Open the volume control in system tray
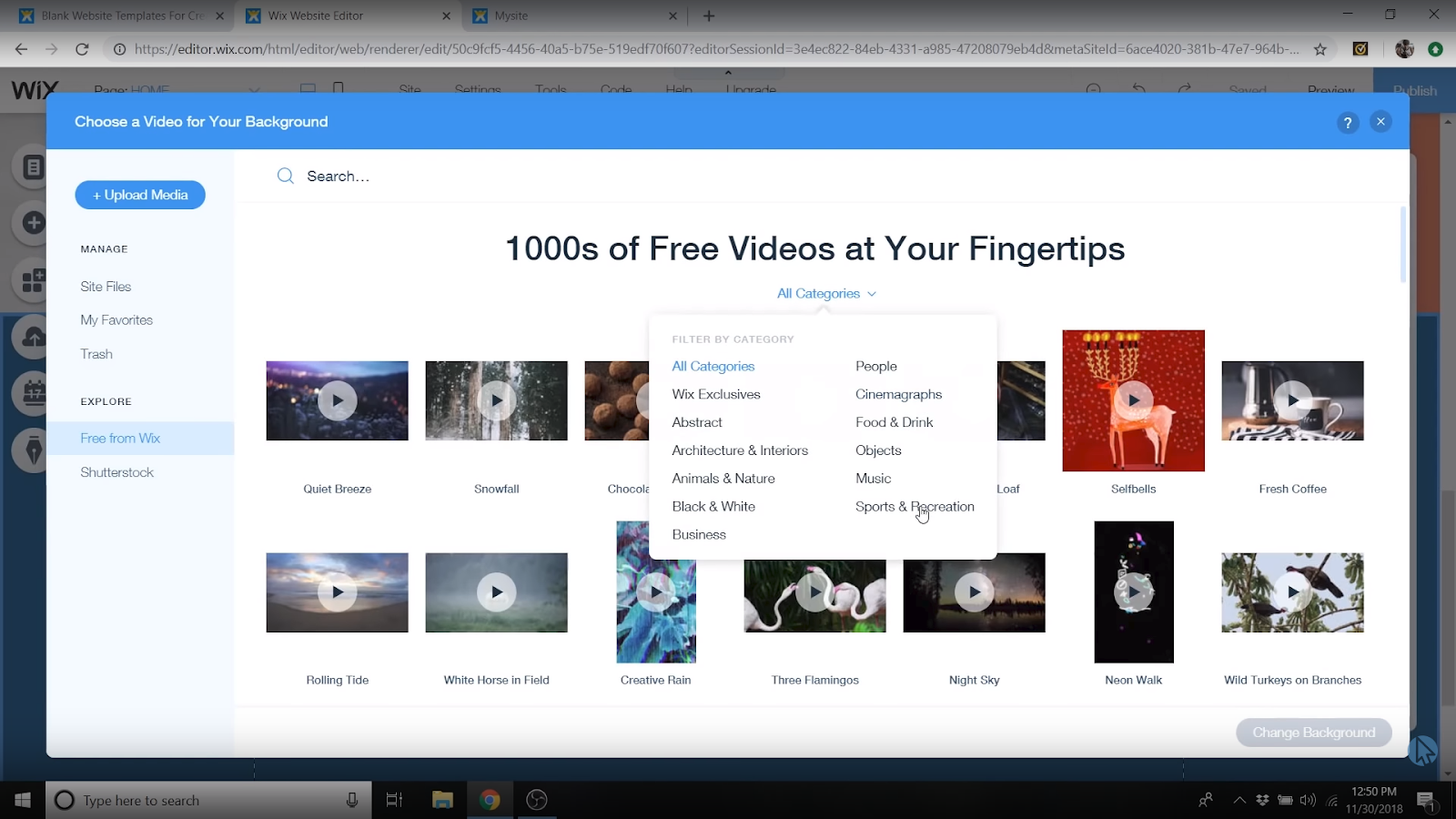Image resolution: width=1456 pixels, height=819 pixels. click(1308, 800)
